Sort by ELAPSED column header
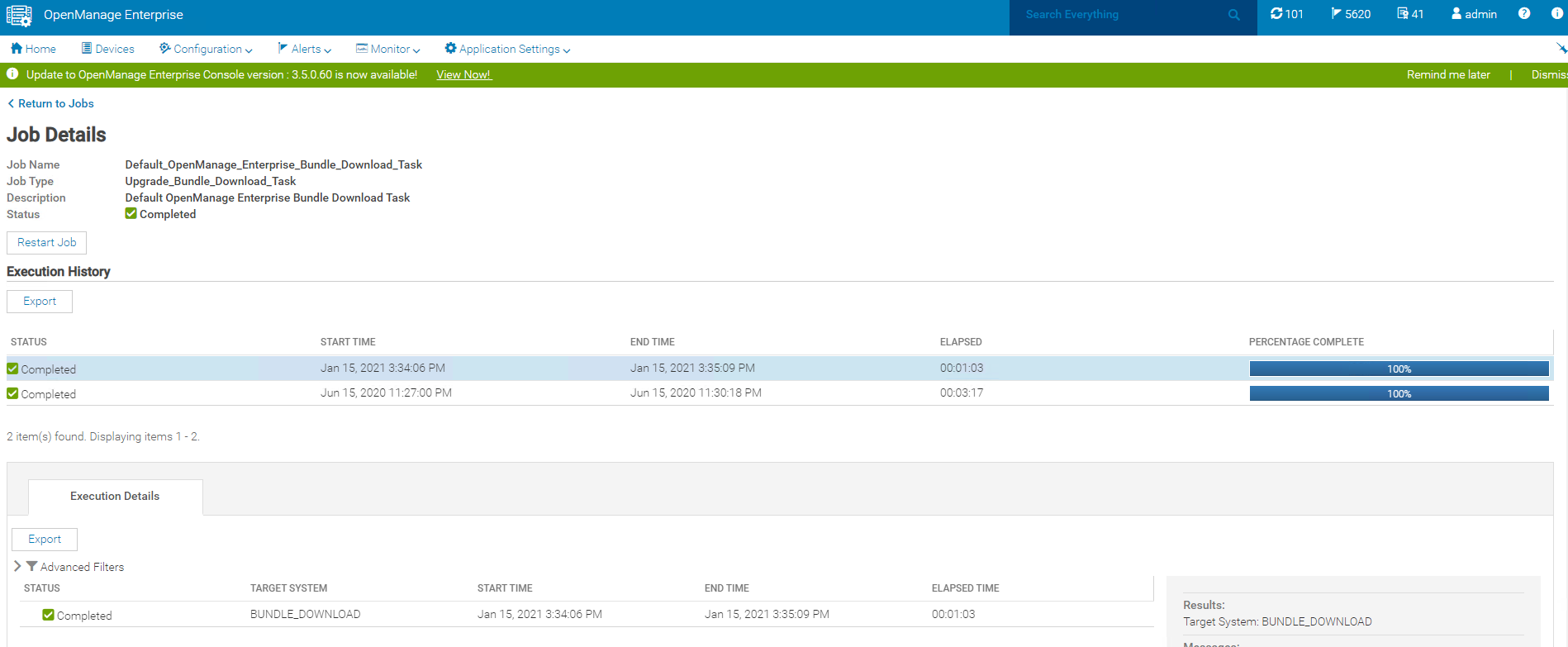Viewport: 1568px width, 647px height. coord(961,342)
